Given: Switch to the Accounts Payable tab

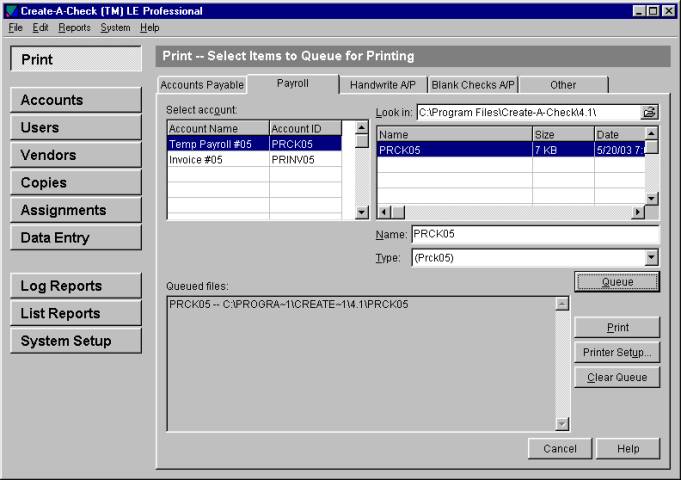Looking at the screenshot, I should click(x=202, y=85).
